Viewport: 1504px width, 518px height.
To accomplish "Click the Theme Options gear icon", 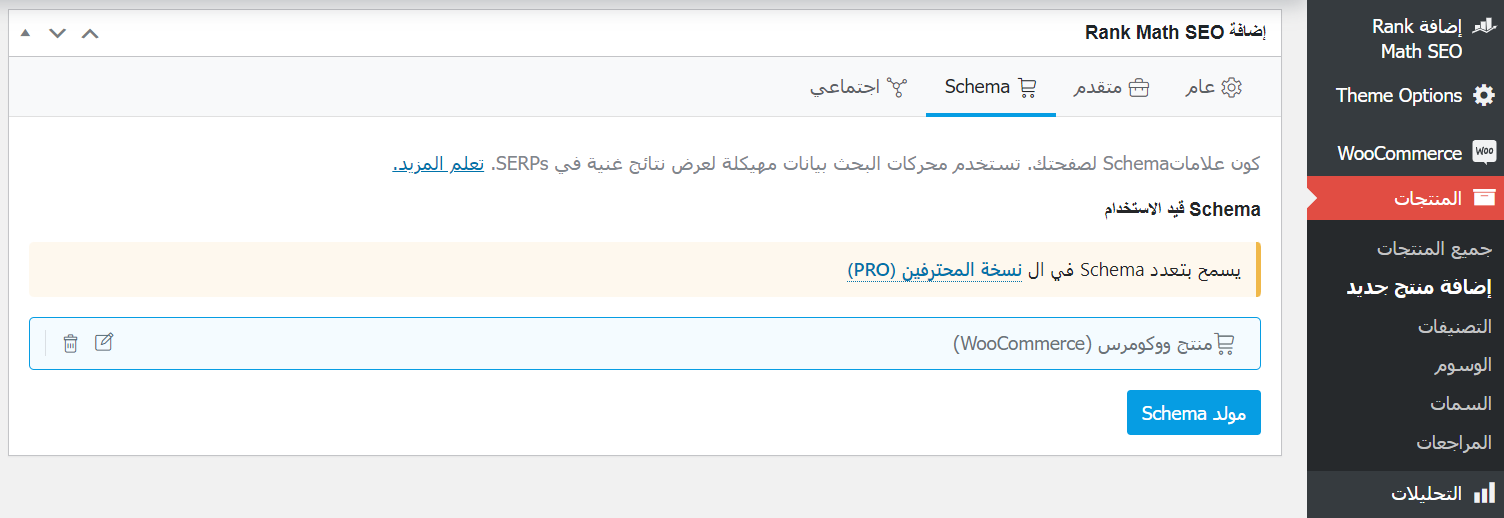I will 1484,96.
